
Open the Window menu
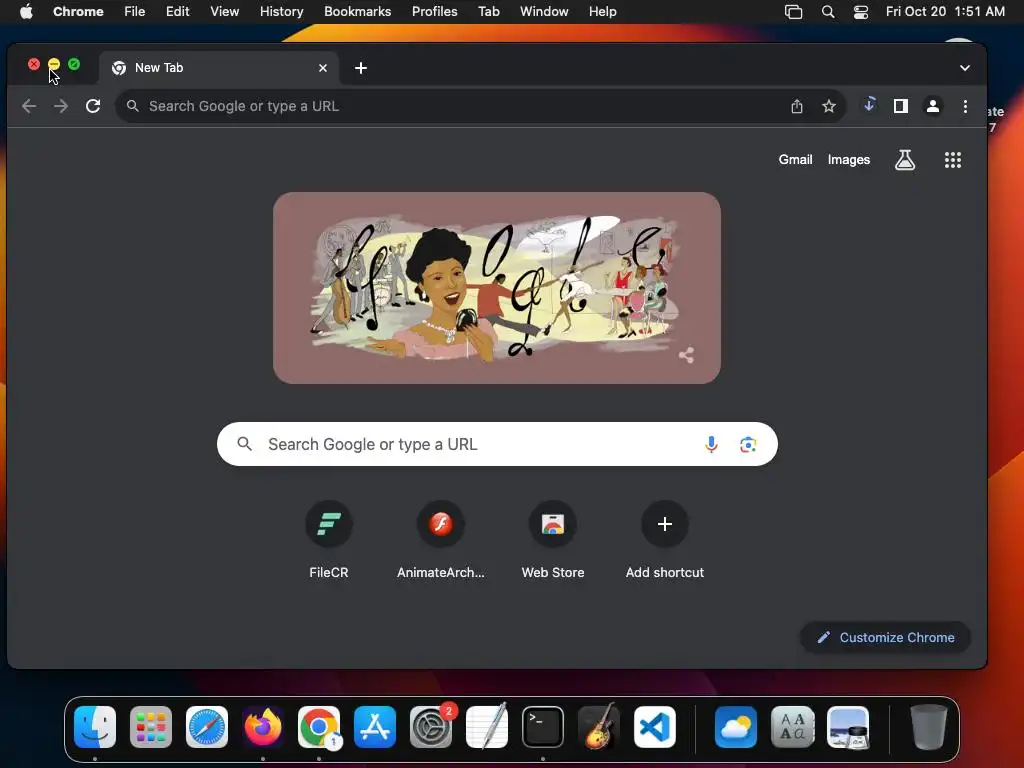tap(544, 11)
